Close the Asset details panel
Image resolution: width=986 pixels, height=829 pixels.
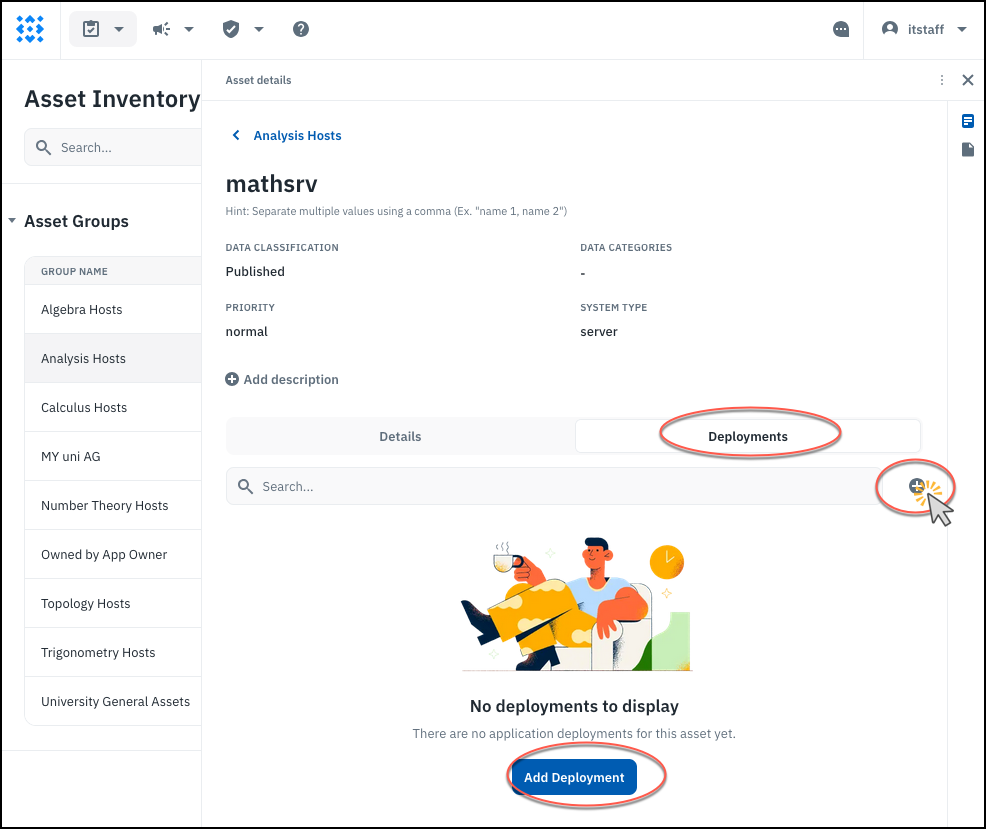tap(967, 80)
